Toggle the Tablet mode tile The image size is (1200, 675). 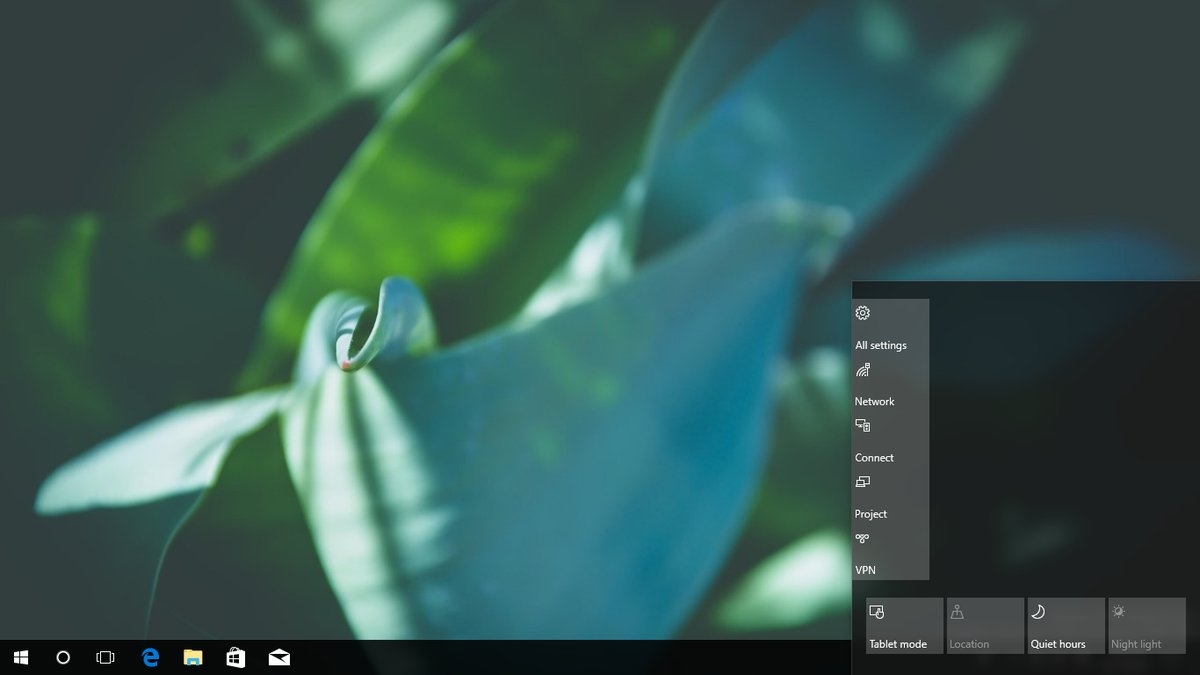pyautogui.click(x=904, y=626)
